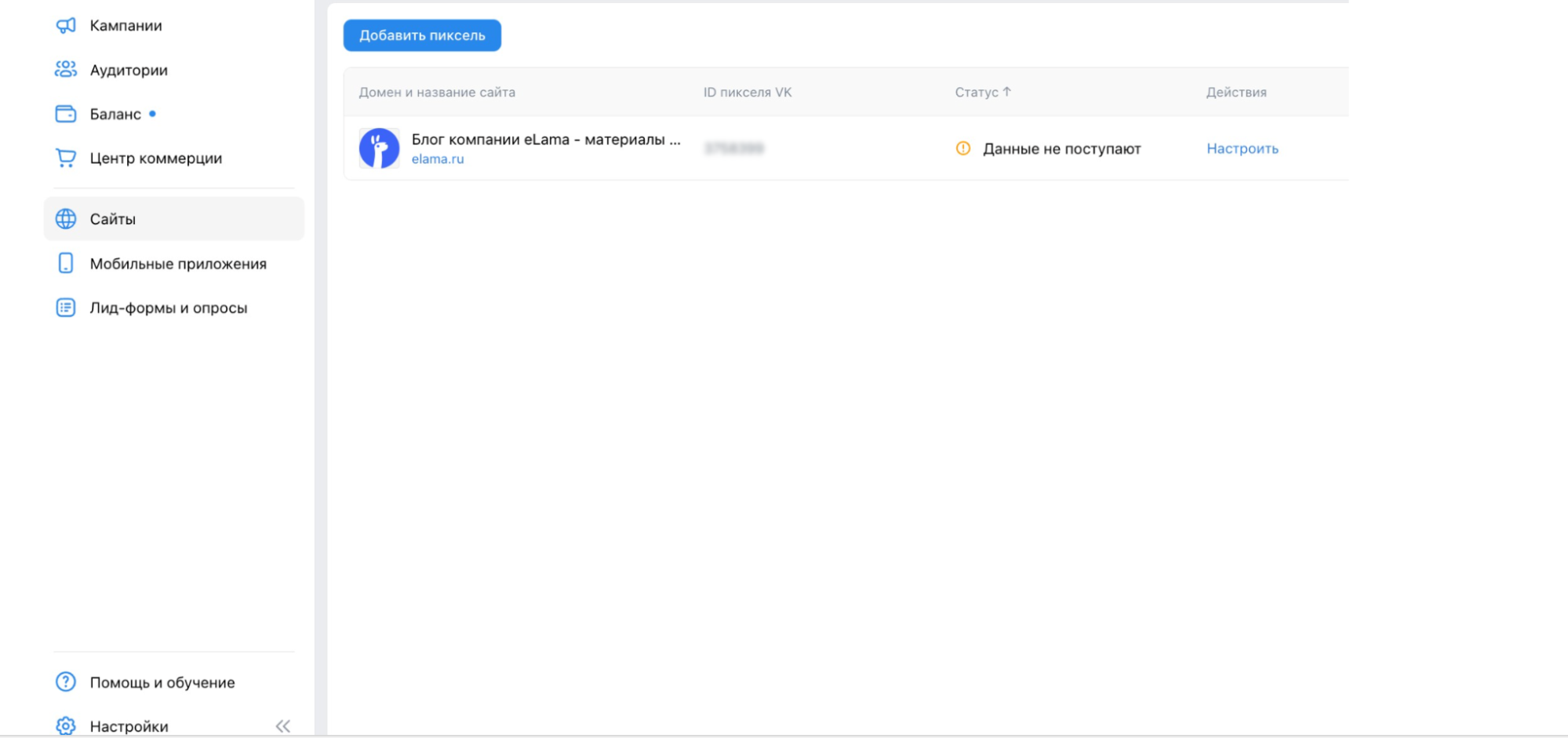Click Настроить for the eLama pixel
Screen dimensions: 1568x738
pos(1242,147)
